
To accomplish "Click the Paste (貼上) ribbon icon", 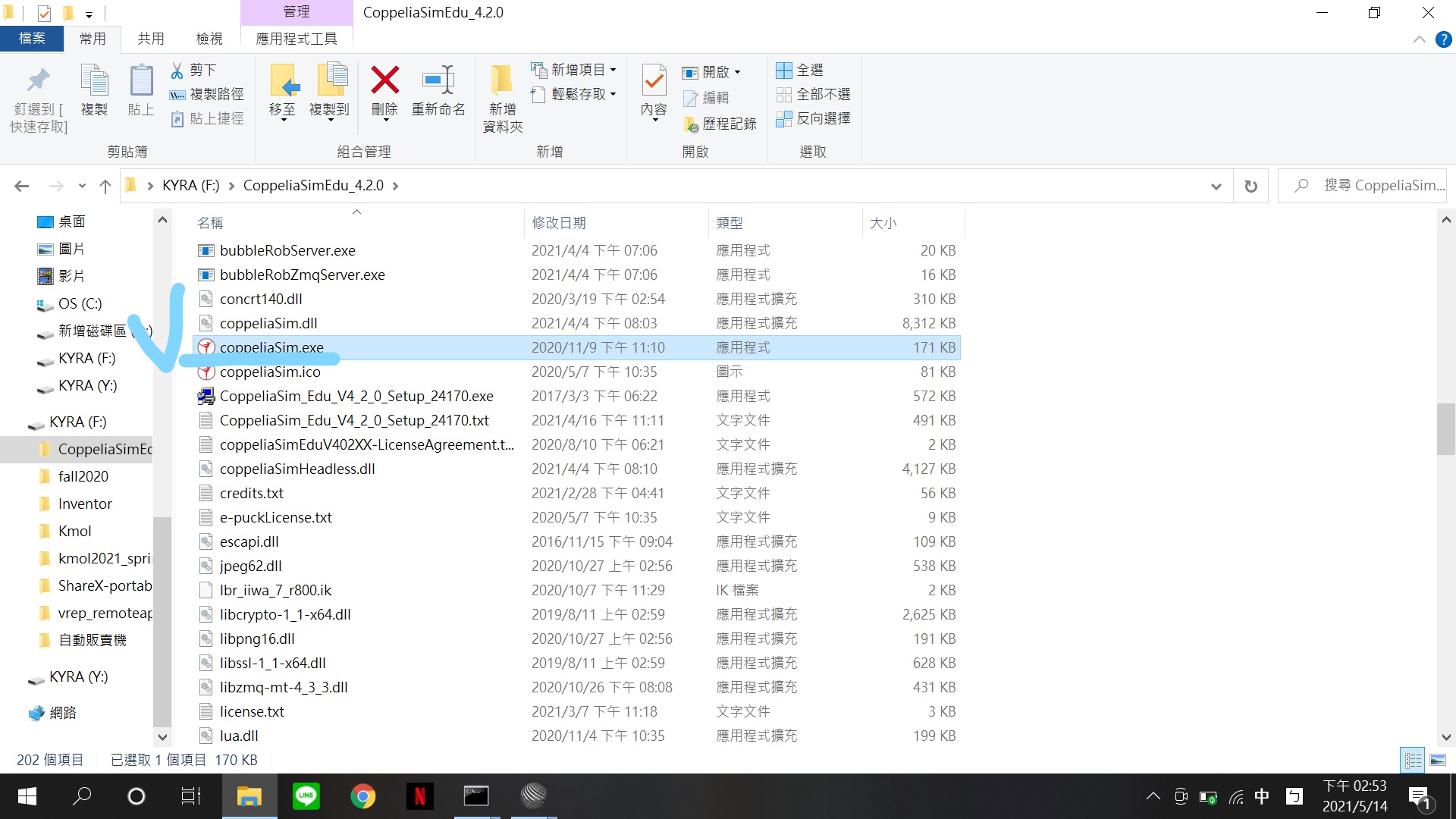I will pos(141,90).
